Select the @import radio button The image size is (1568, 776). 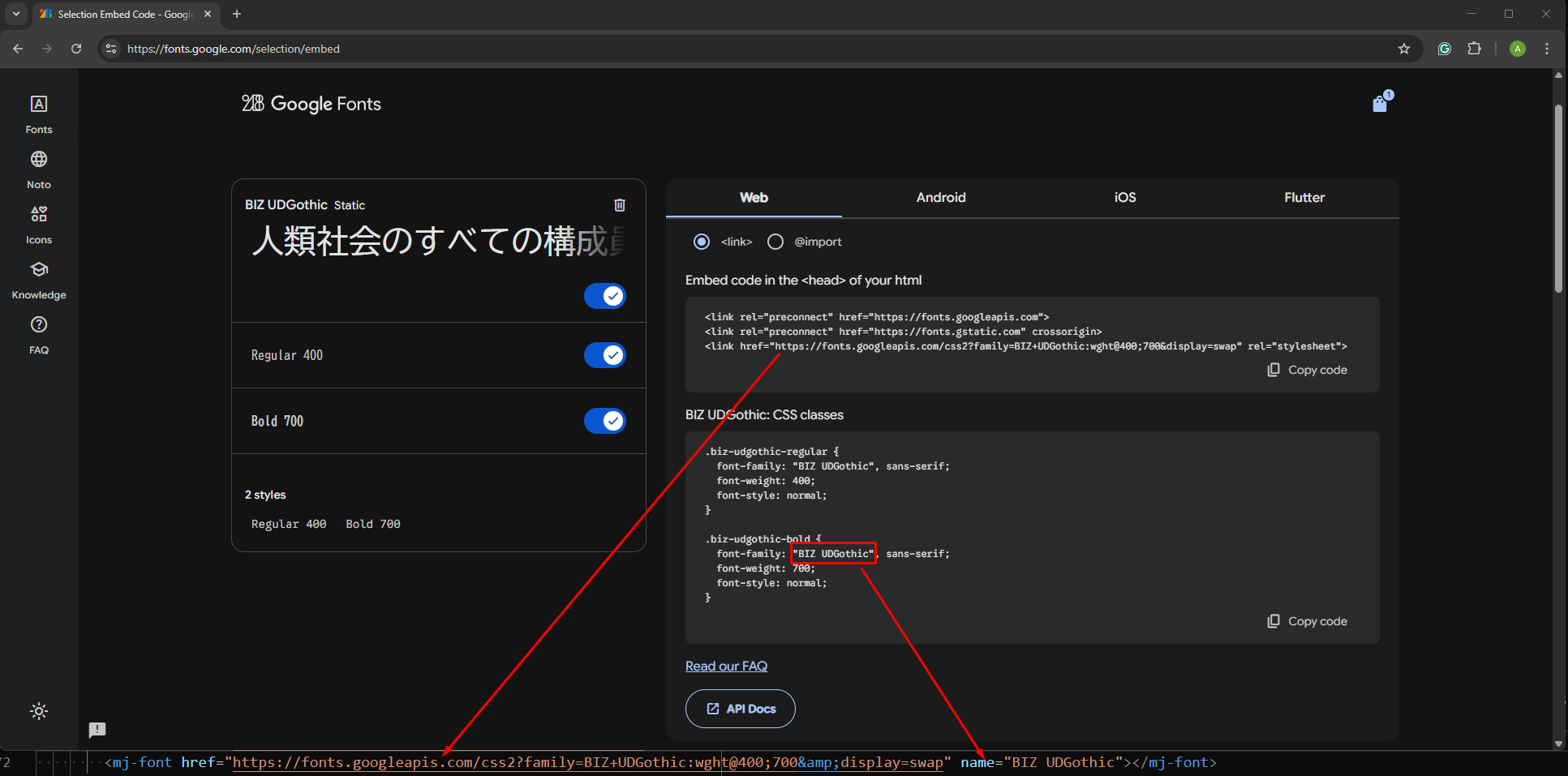[x=775, y=242]
